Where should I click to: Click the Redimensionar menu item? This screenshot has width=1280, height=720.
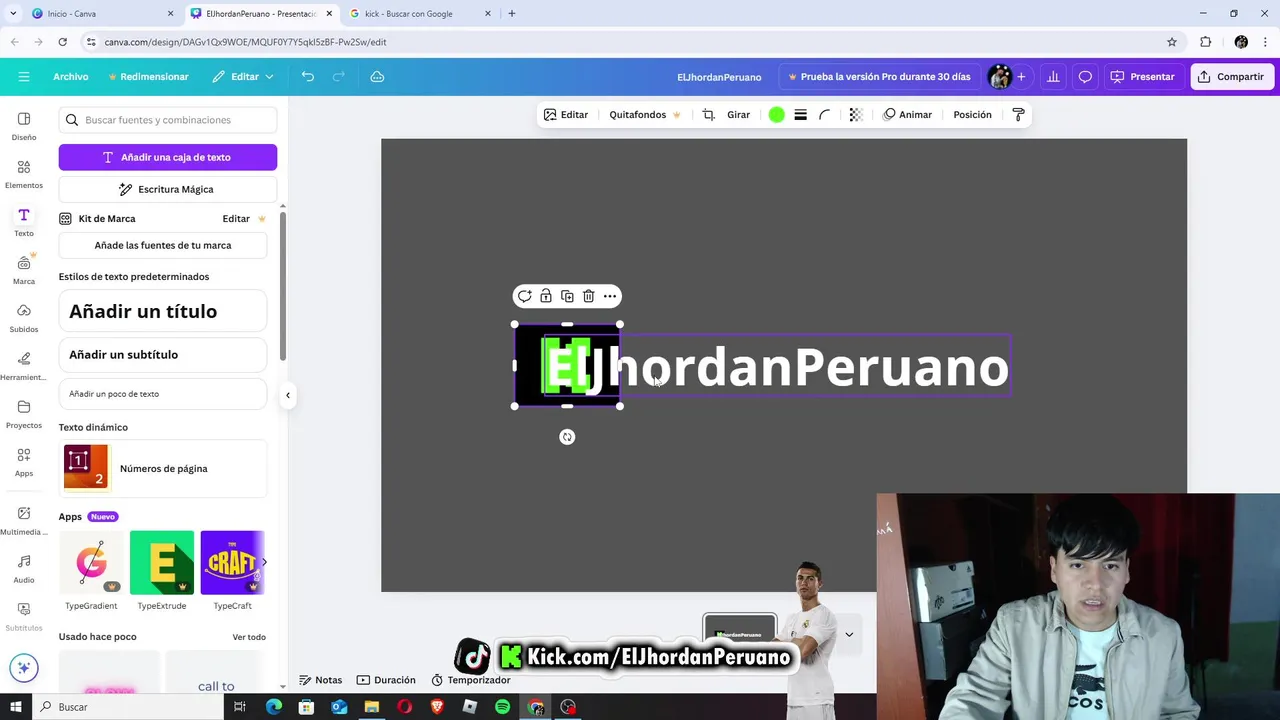148,77
